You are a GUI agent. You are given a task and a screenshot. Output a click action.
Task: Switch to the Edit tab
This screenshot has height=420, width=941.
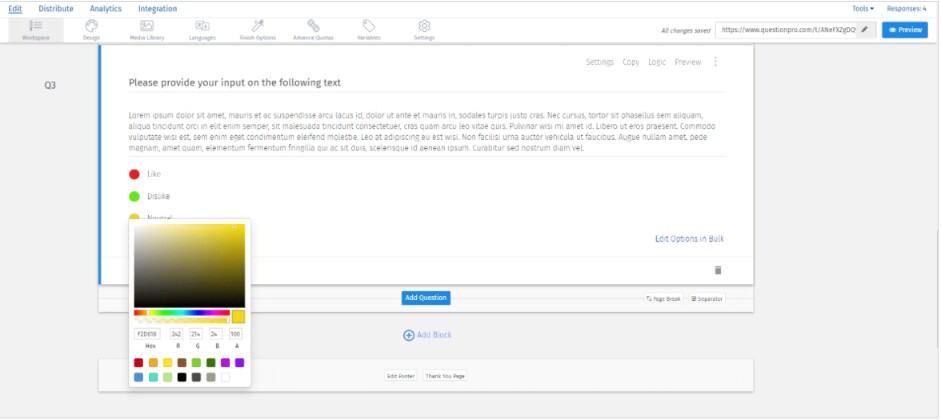[x=15, y=8]
